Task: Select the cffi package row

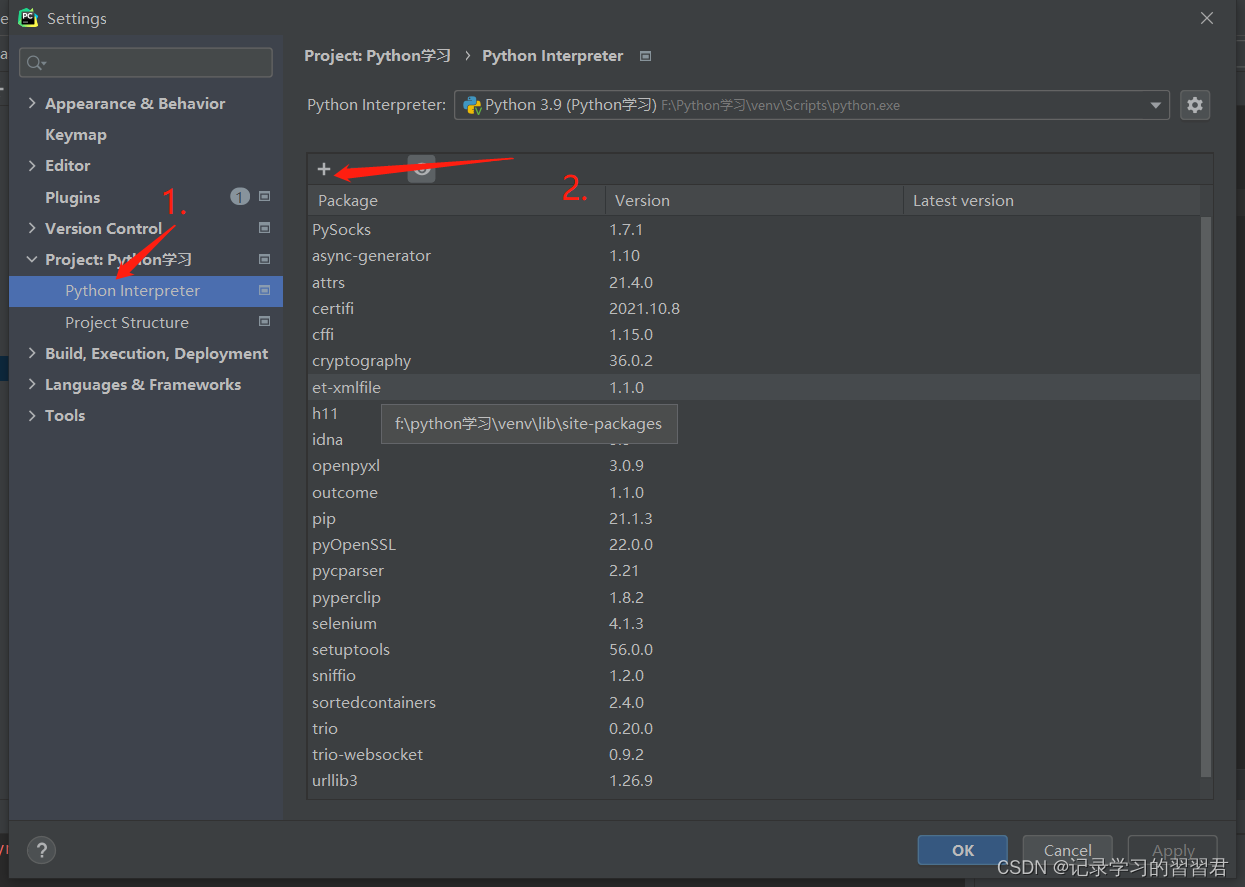Action: pyautogui.click(x=754, y=334)
